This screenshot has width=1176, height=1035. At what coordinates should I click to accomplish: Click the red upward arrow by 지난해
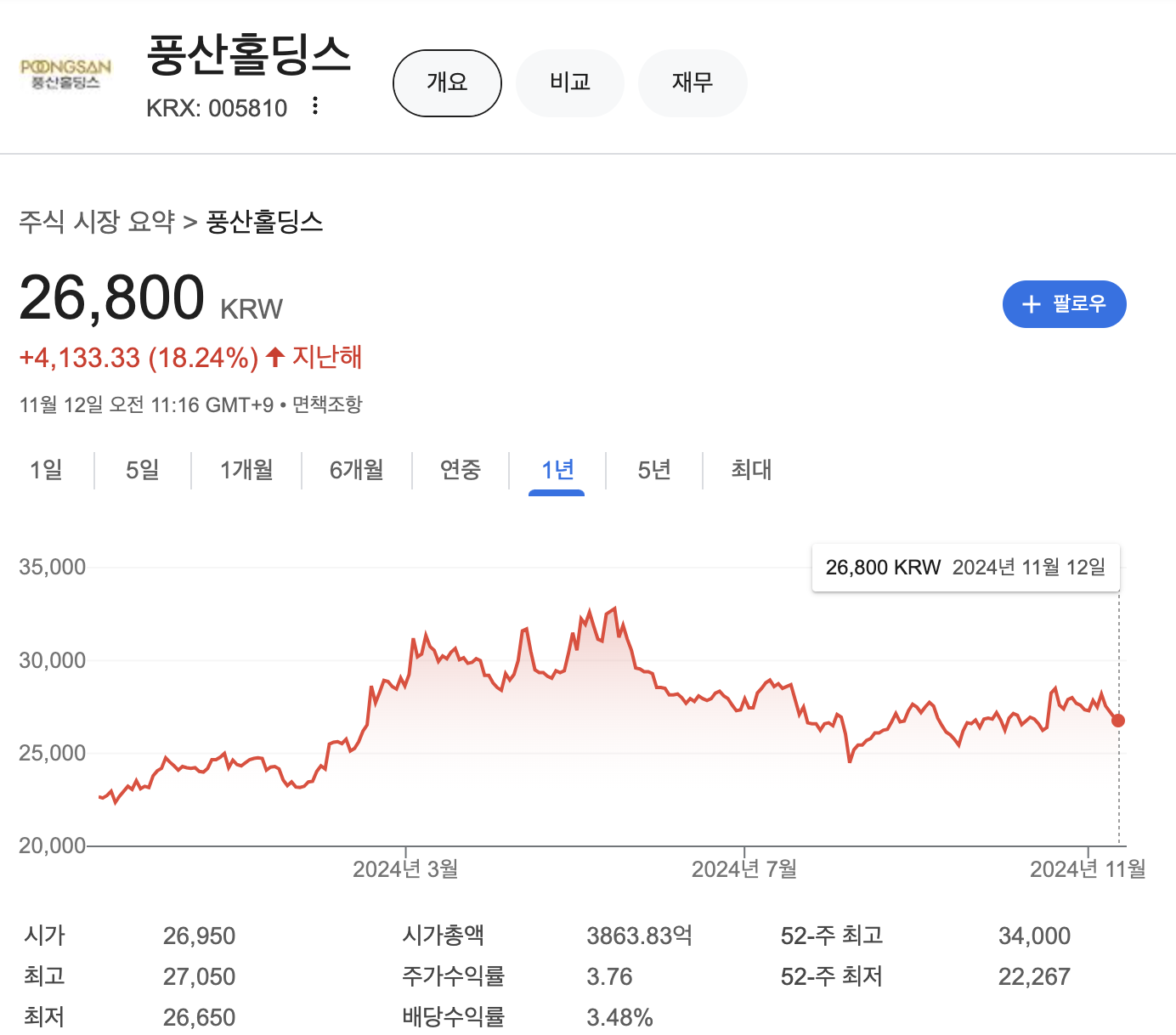(274, 357)
